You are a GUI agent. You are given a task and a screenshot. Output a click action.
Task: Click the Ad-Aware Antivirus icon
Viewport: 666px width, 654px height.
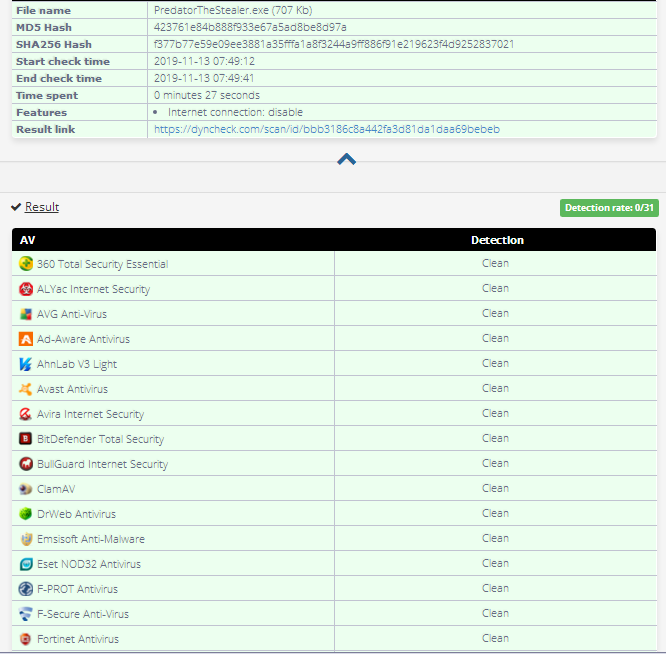coord(26,339)
